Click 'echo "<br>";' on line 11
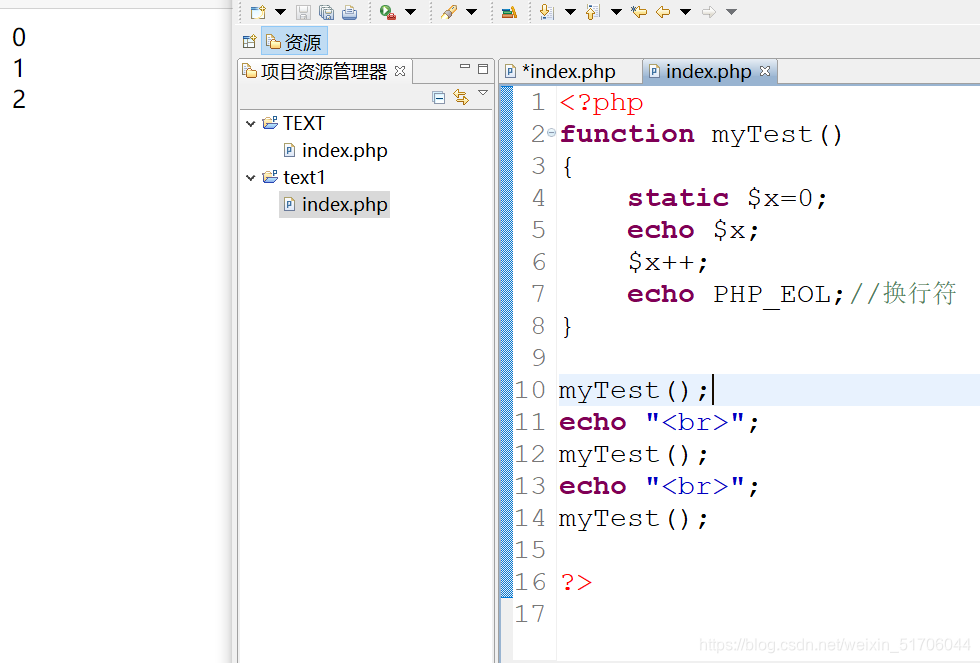This screenshot has width=980, height=663. [659, 422]
